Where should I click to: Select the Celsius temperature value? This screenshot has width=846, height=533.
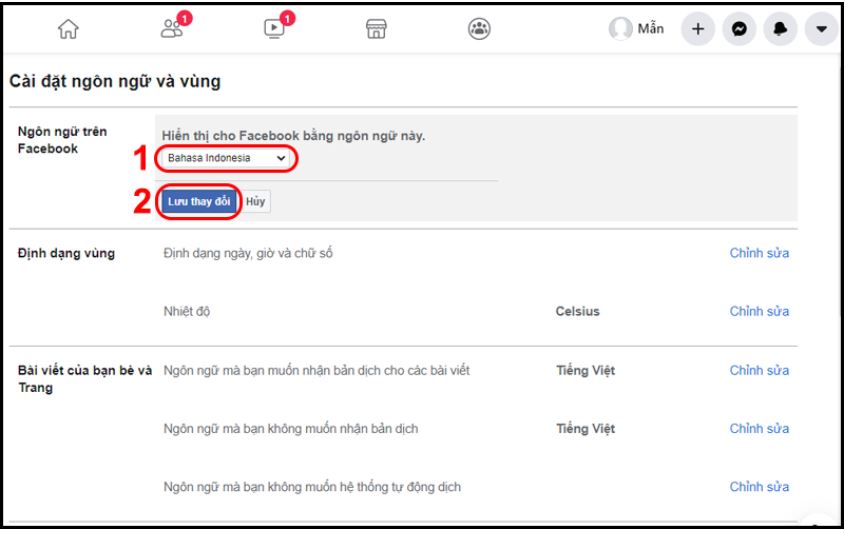[577, 311]
